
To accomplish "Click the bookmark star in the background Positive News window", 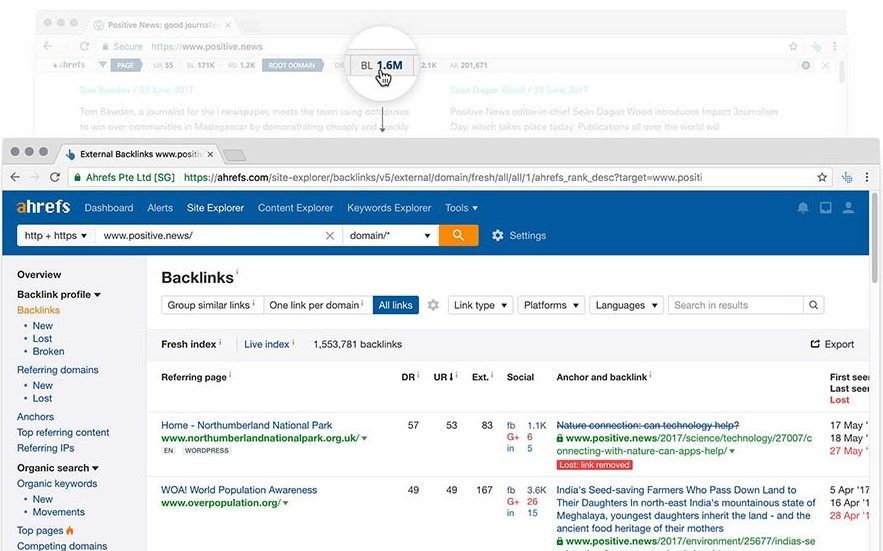I will [x=793, y=46].
